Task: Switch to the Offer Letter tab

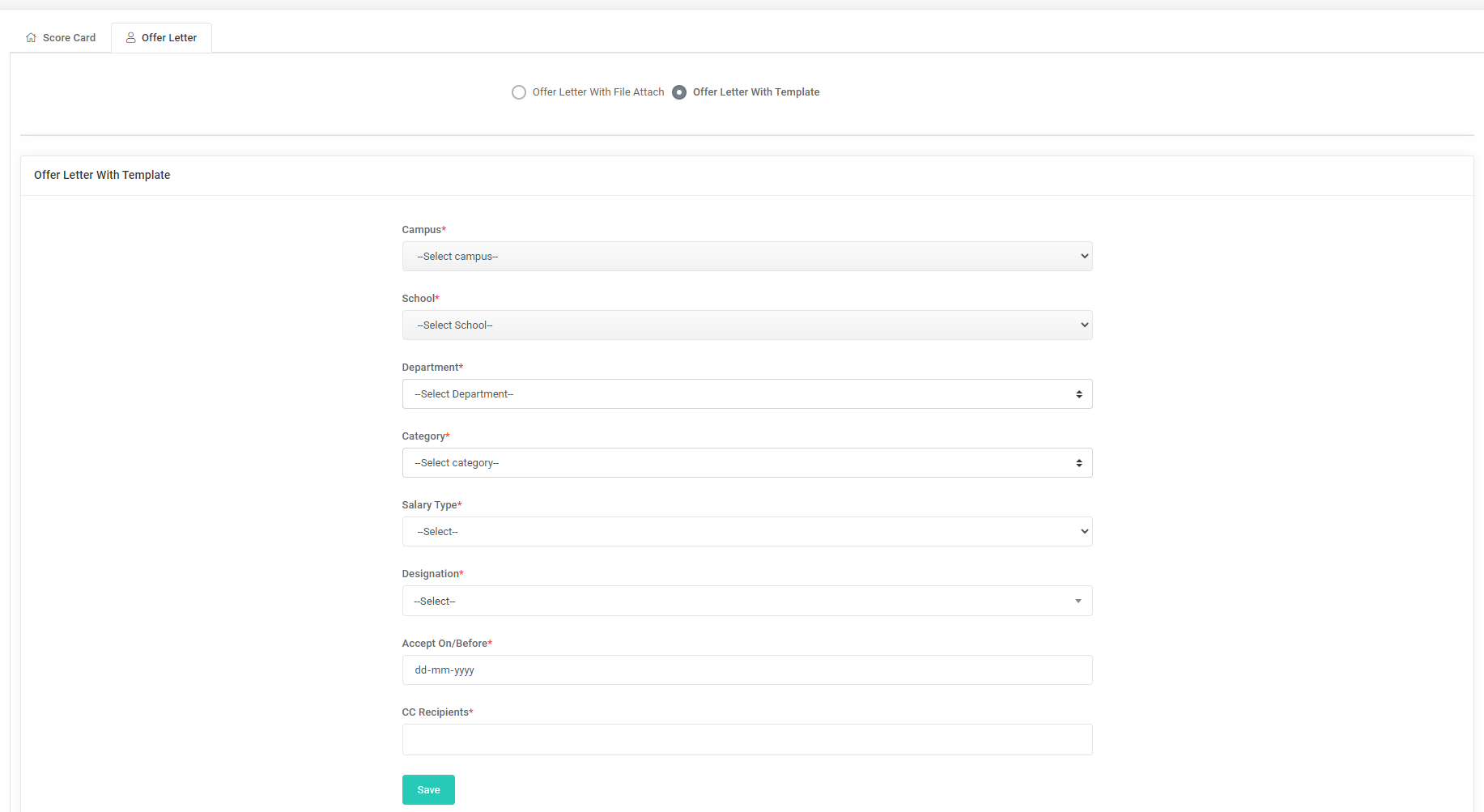Action: [168, 38]
